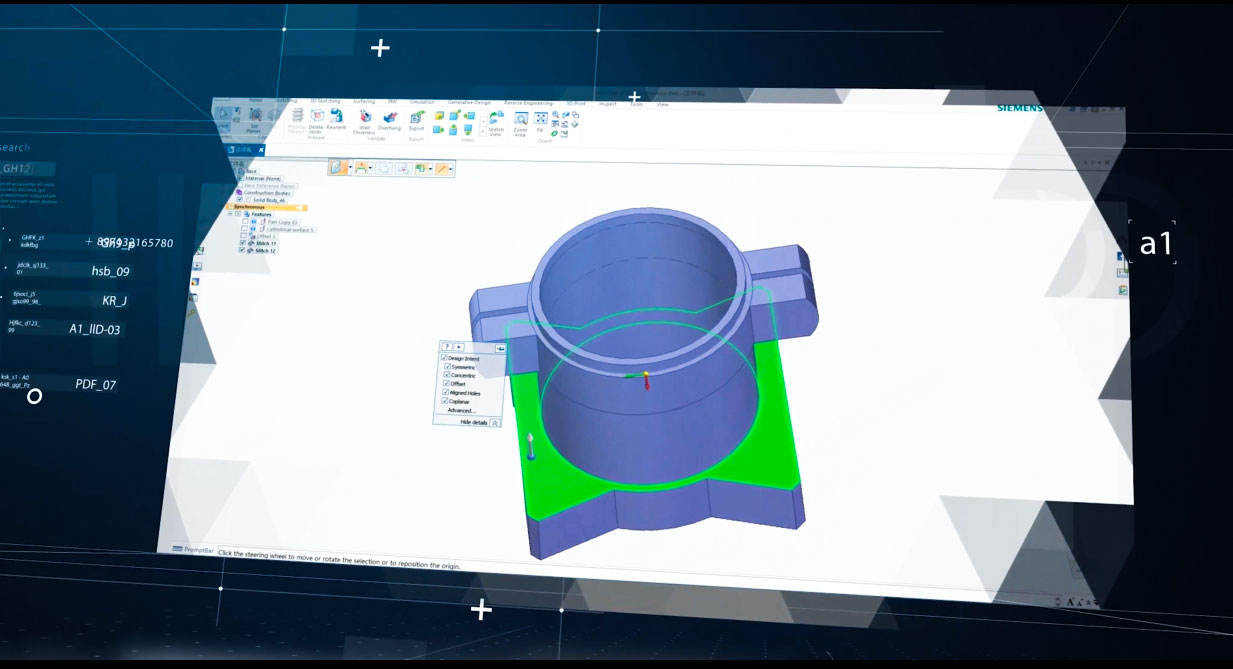Toggle the Stitch 11 feature checkbox
The image size is (1233, 669).
point(241,243)
